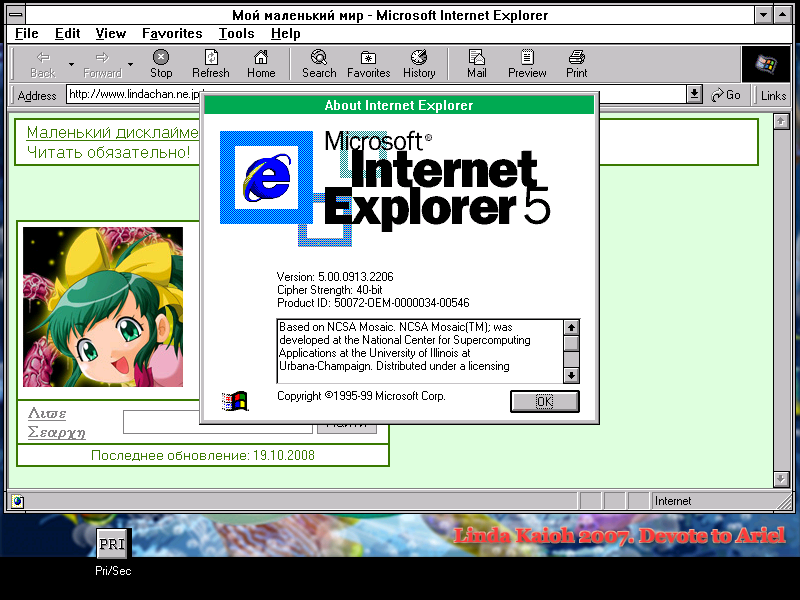Click OK to close the About dialog

pos(544,402)
